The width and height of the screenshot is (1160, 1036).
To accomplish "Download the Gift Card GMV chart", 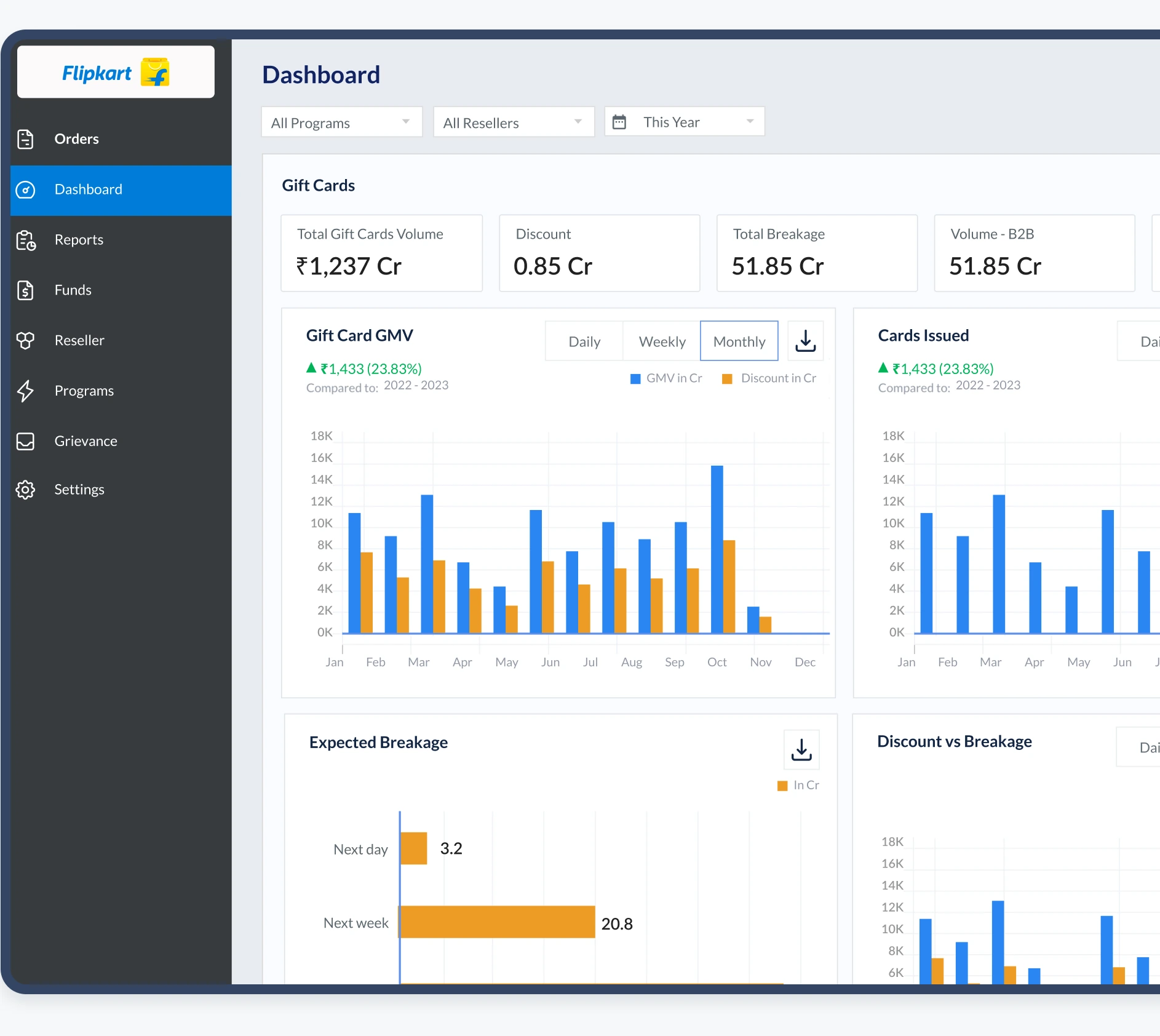I will click(x=805, y=341).
